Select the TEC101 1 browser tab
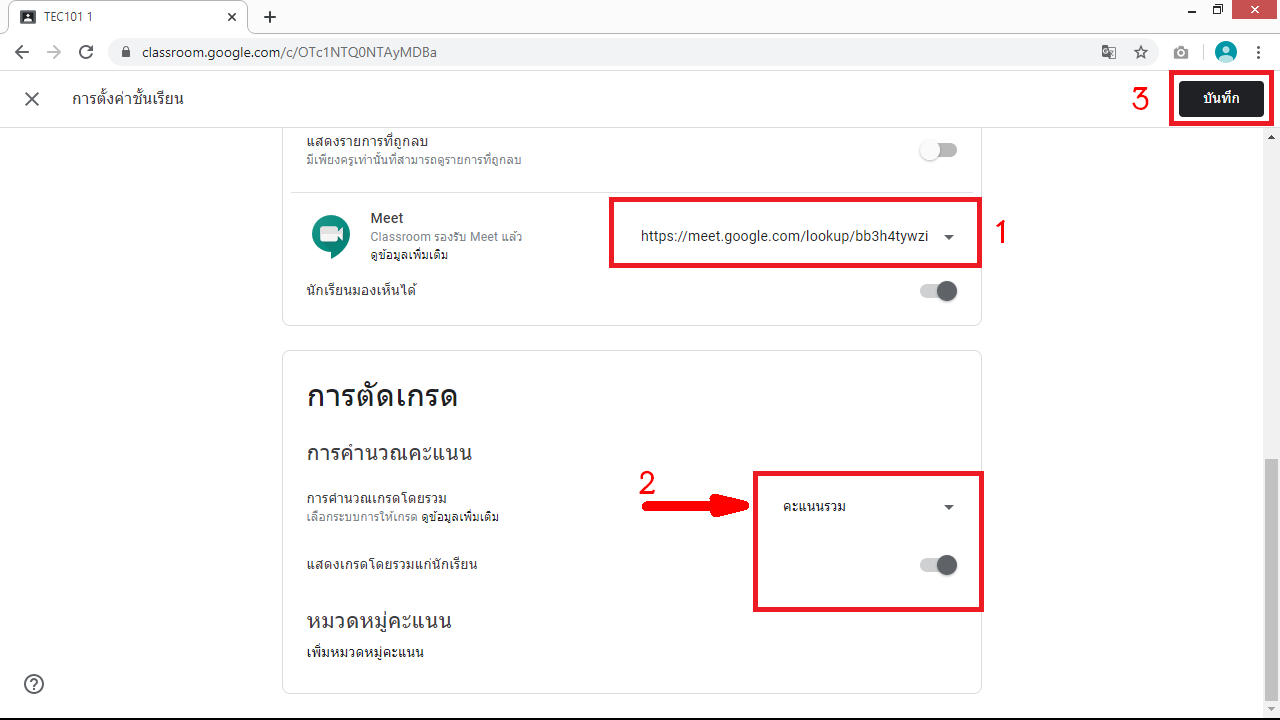This screenshot has width=1280, height=720. [120, 17]
